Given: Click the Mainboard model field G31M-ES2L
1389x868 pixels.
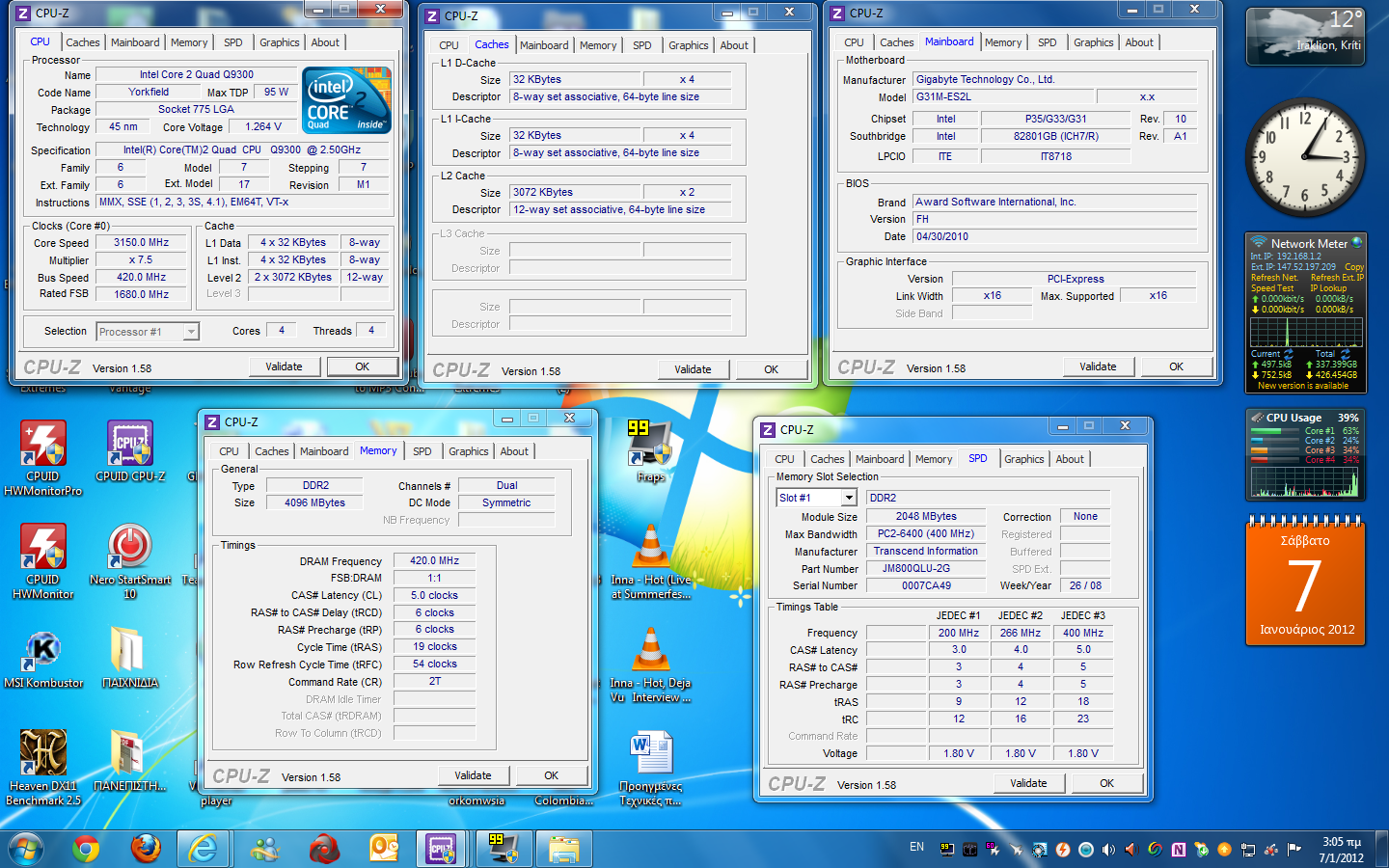Looking at the screenshot, I should (1003, 96).
